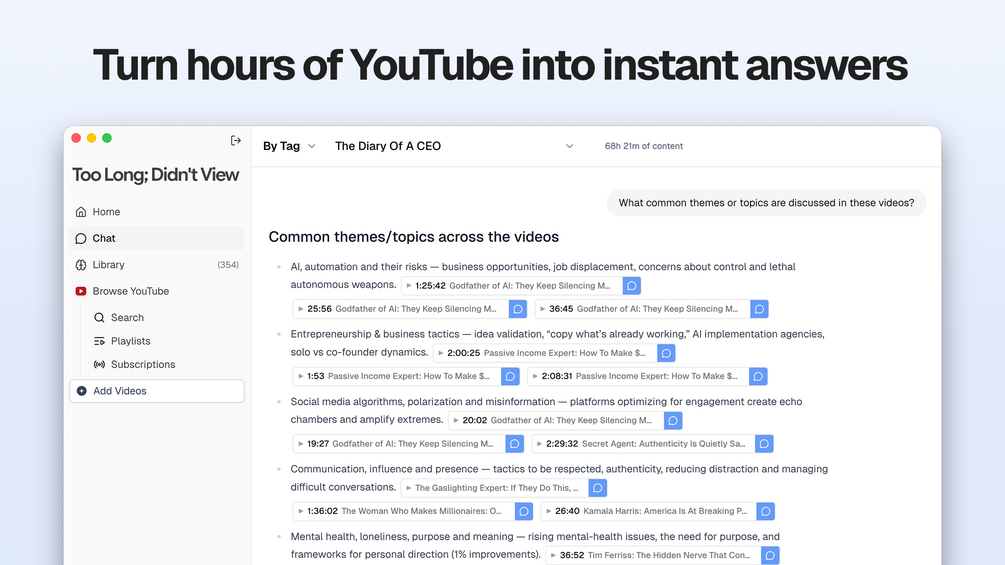Click the (354) library count
The width and height of the screenshot is (1005, 565).
(228, 265)
